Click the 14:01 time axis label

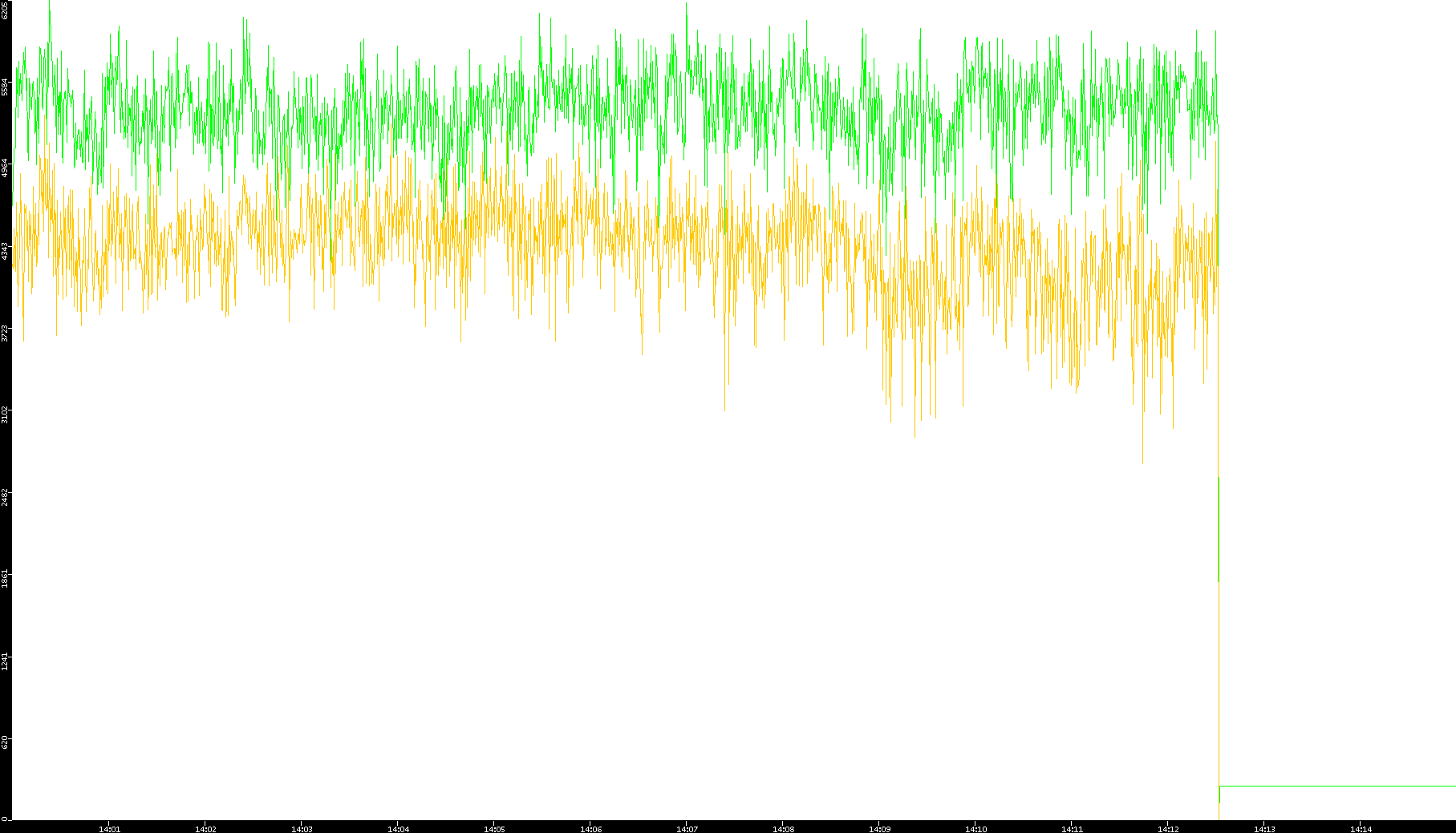tap(109, 829)
